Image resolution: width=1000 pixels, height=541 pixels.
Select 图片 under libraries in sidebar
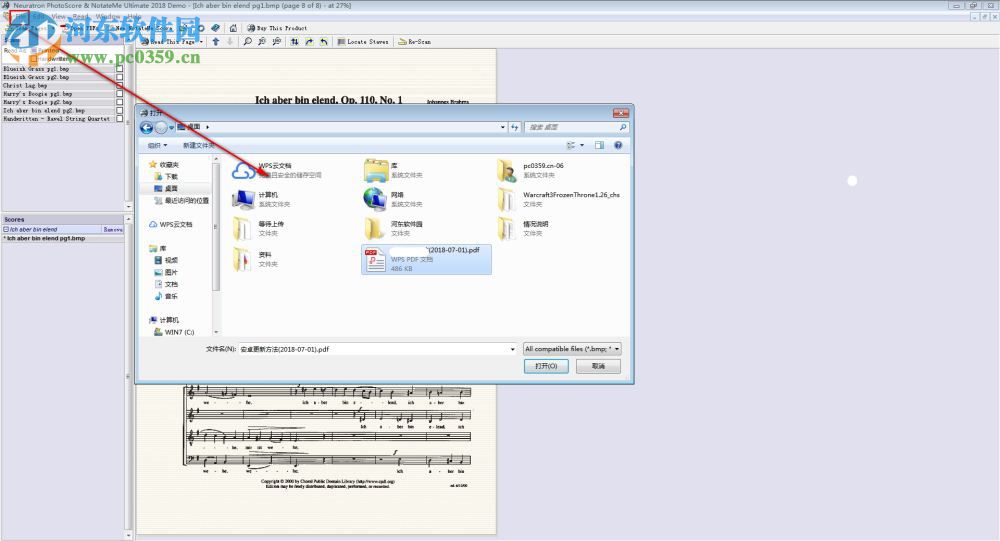(x=166, y=272)
